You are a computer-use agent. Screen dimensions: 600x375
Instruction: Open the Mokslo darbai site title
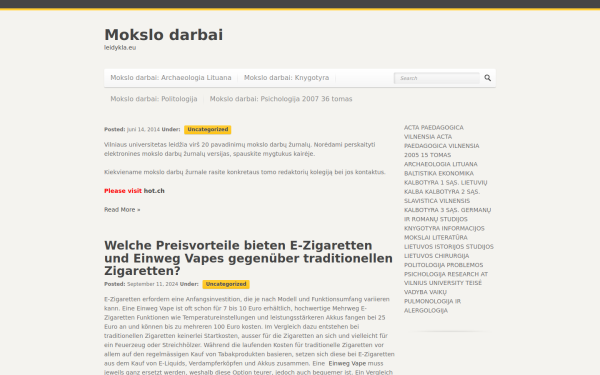(x=163, y=35)
